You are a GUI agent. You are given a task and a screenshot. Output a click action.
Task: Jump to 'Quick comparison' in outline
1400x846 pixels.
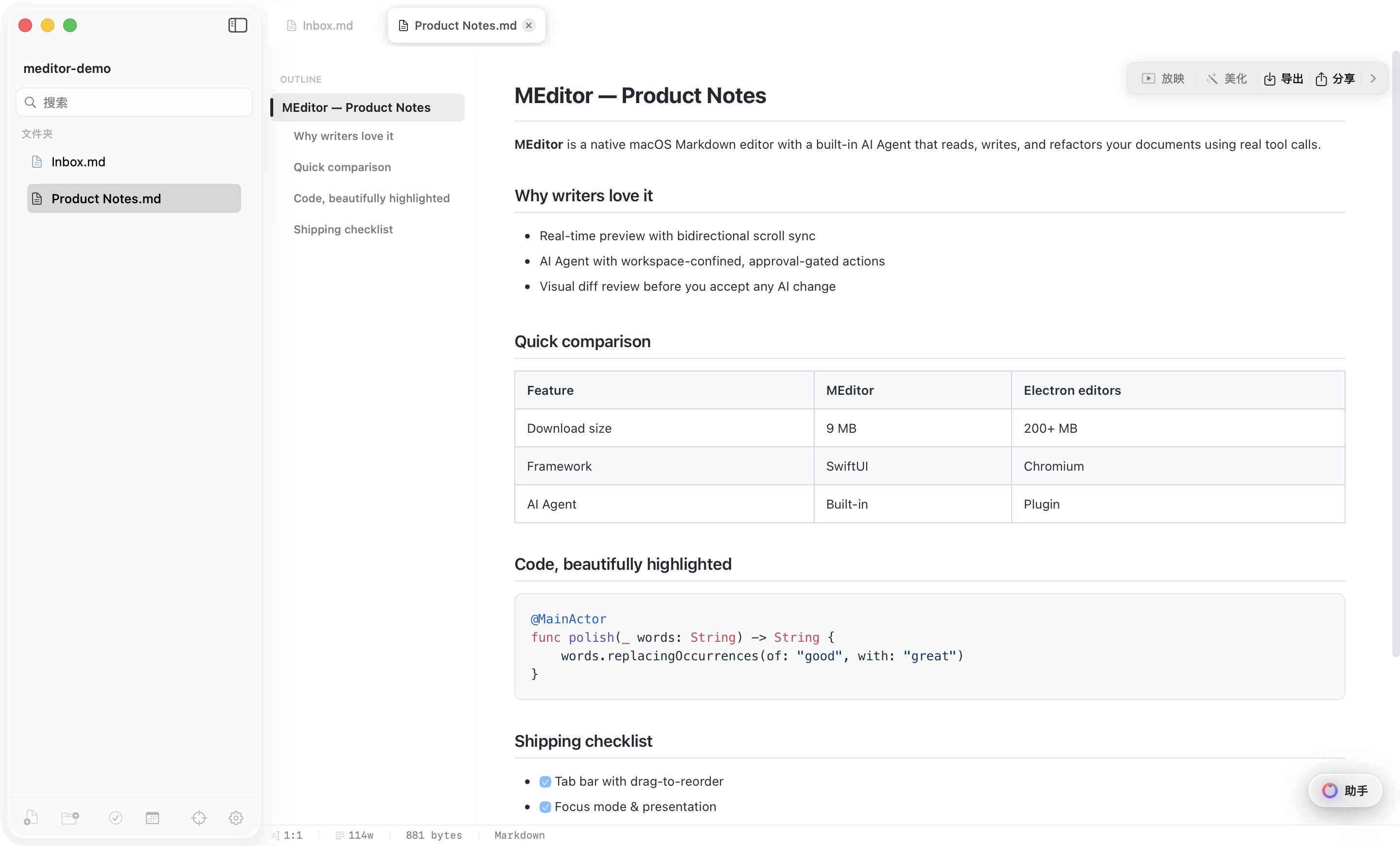[x=342, y=167]
